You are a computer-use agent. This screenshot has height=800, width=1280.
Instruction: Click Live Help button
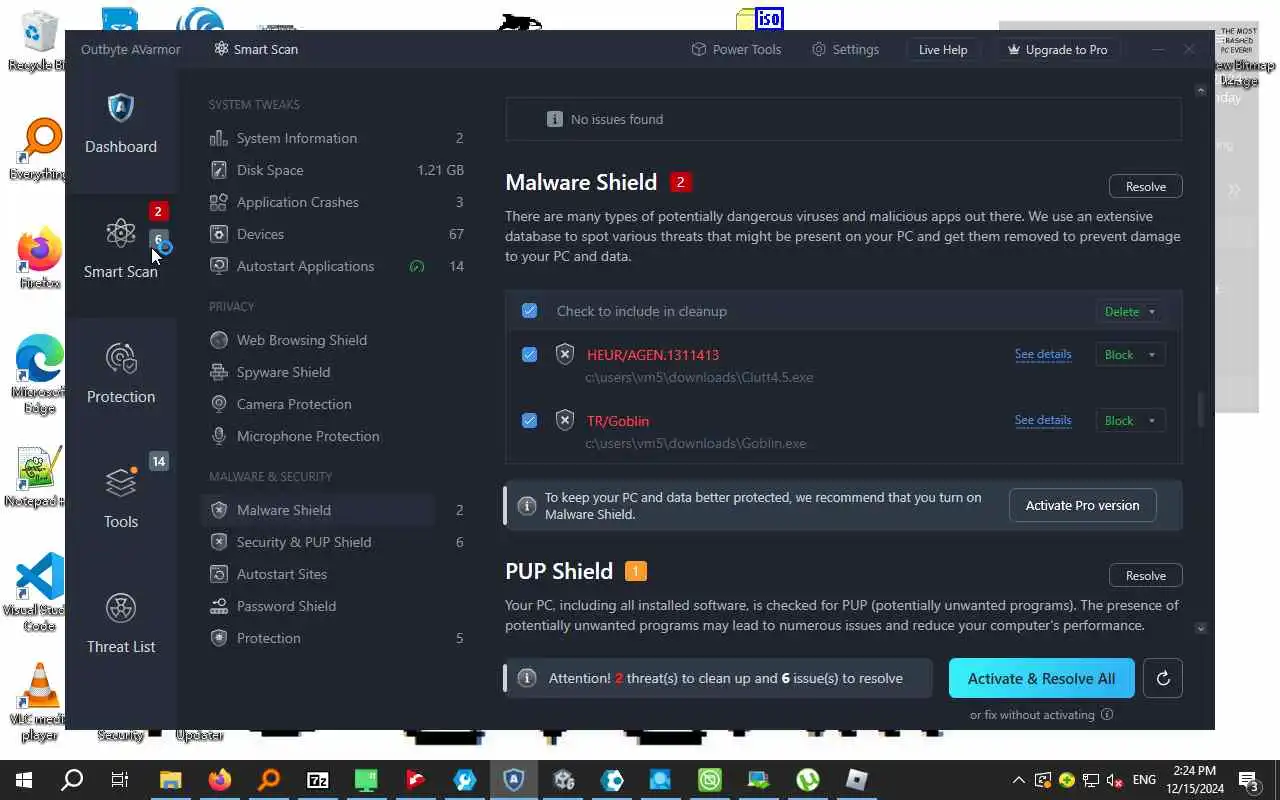(943, 50)
